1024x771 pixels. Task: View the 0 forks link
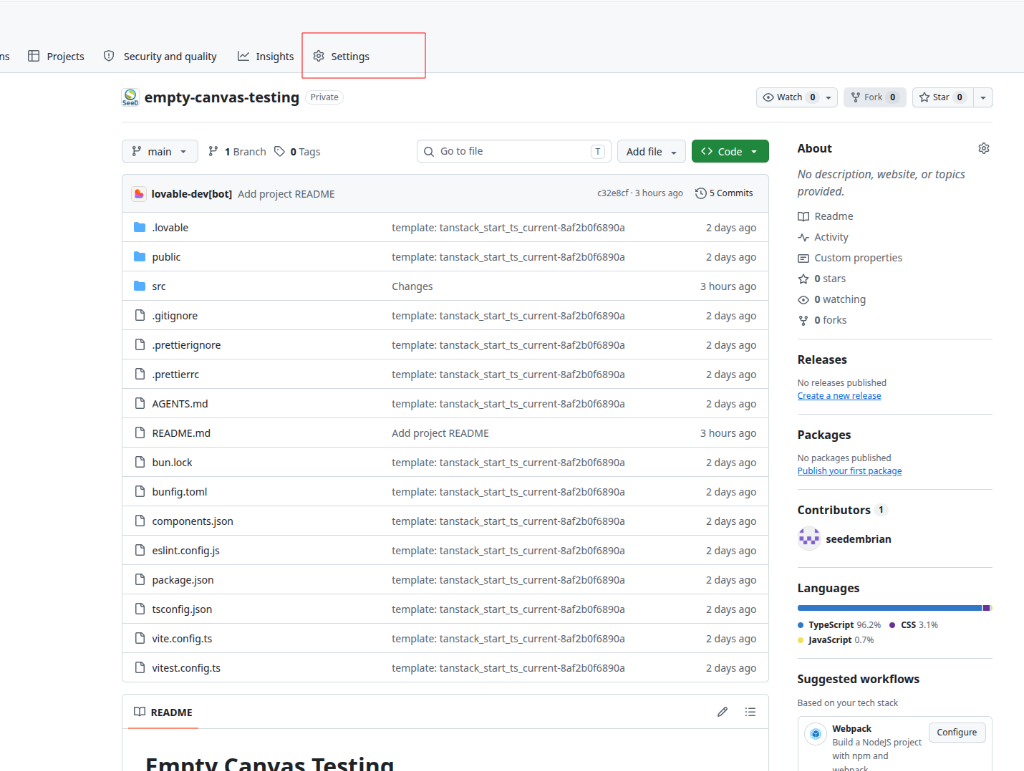pyautogui.click(x=822, y=321)
